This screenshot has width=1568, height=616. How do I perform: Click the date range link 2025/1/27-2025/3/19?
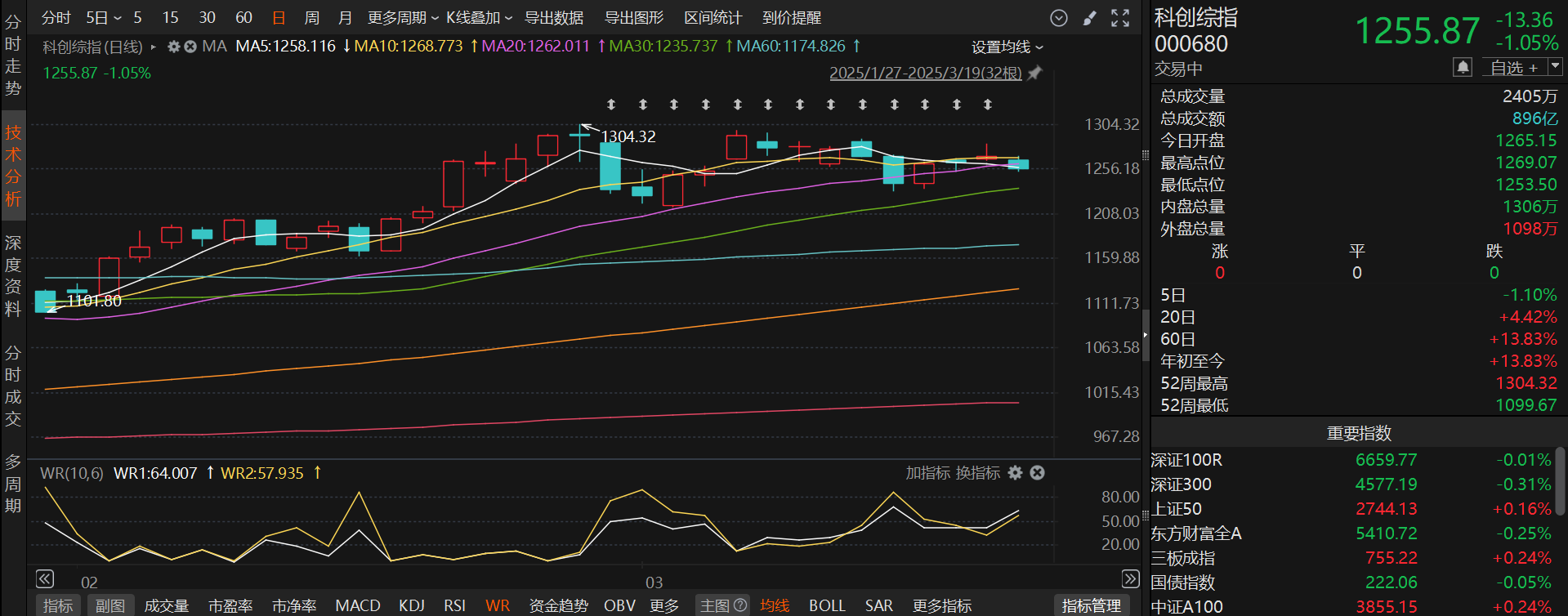pyautogui.click(x=926, y=73)
